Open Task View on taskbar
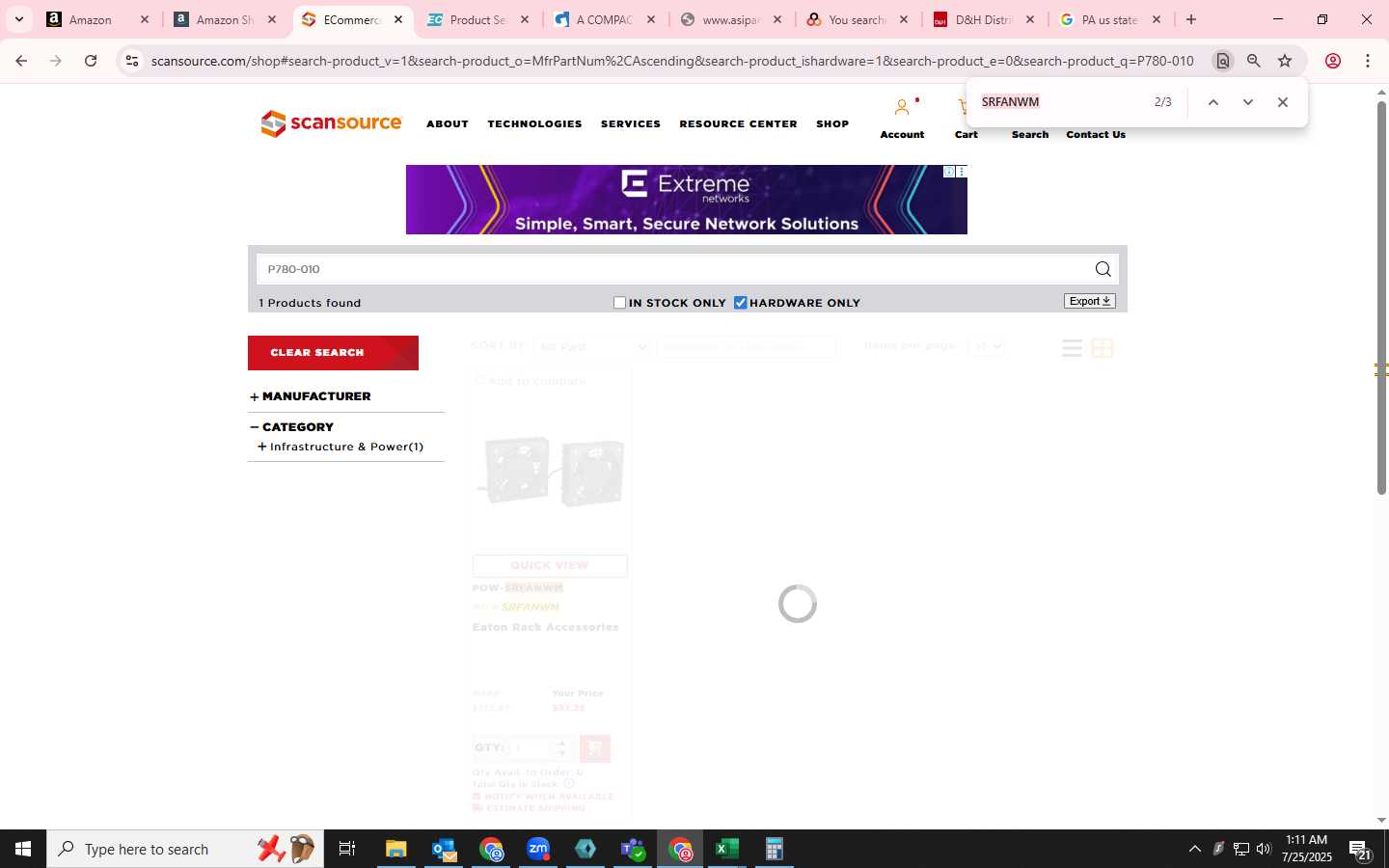The width and height of the screenshot is (1389, 868). pyautogui.click(x=347, y=849)
